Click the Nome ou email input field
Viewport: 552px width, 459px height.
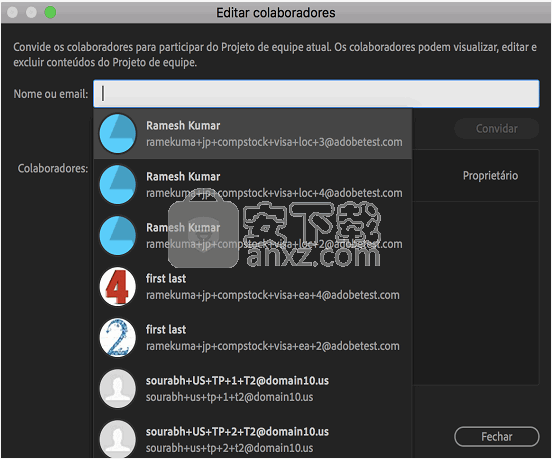click(316, 94)
